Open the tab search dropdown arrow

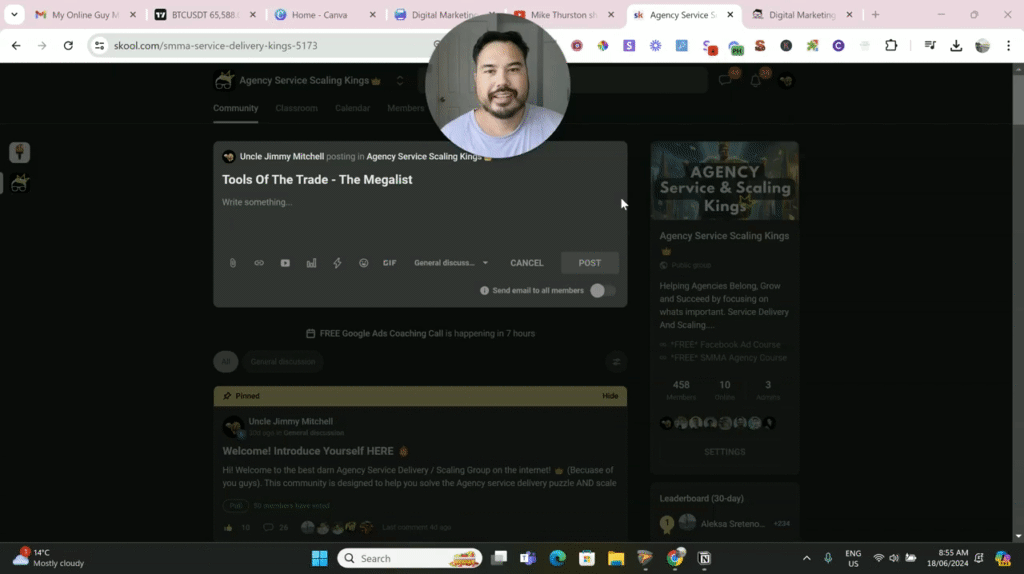coord(14,14)
